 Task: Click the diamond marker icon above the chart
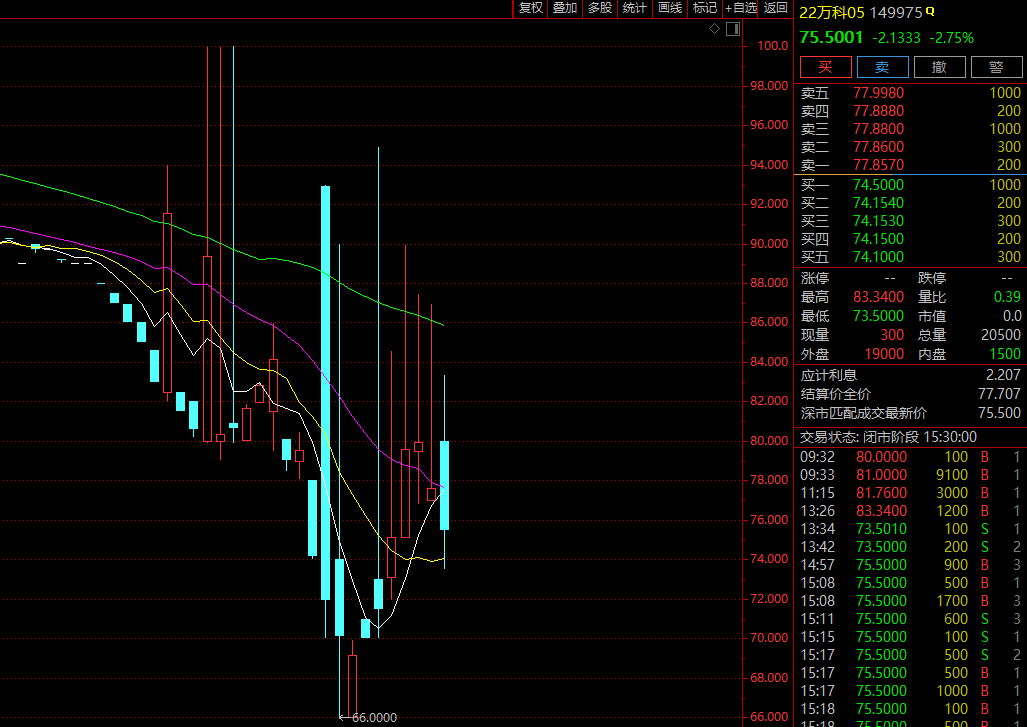click(x=715, y=29)
